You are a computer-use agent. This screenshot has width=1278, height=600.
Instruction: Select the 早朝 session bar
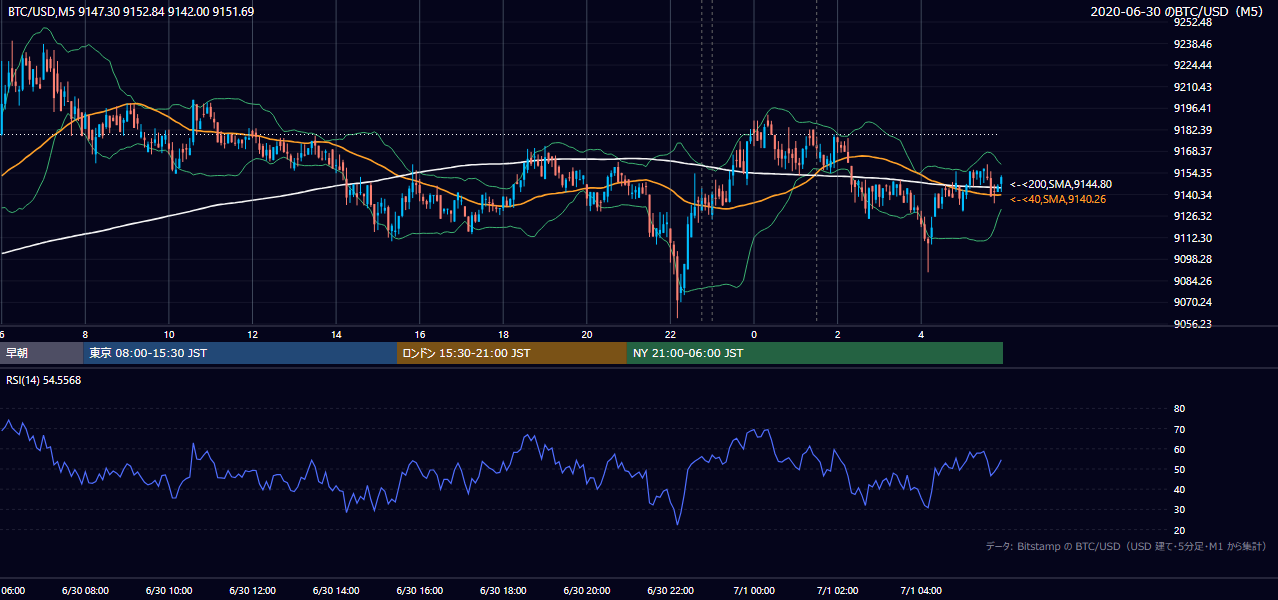coord(41,353)
